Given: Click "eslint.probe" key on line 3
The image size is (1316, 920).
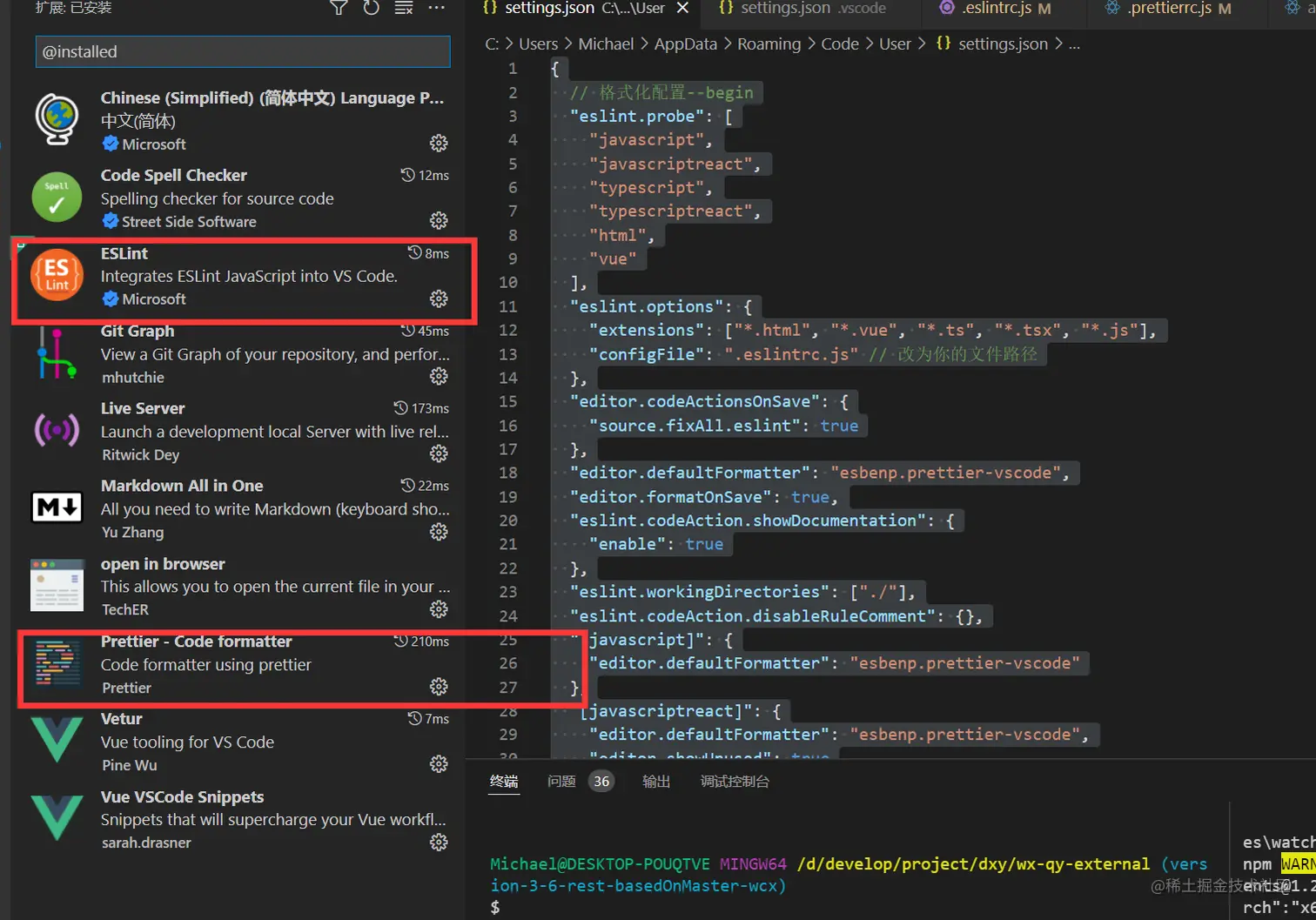Looking at the screenshot, I should [637, 117].
